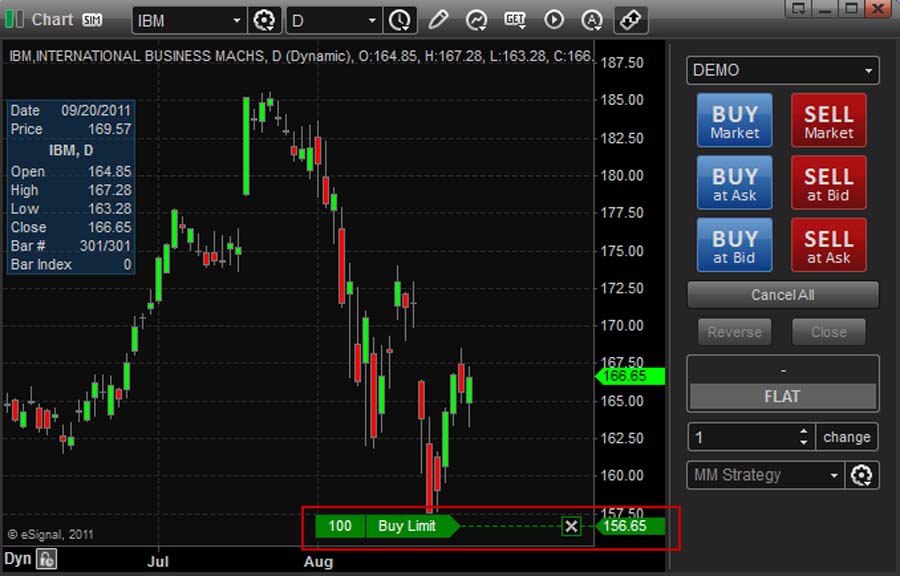
Task: Click BUY at Ask button
Action: (734, 183)
